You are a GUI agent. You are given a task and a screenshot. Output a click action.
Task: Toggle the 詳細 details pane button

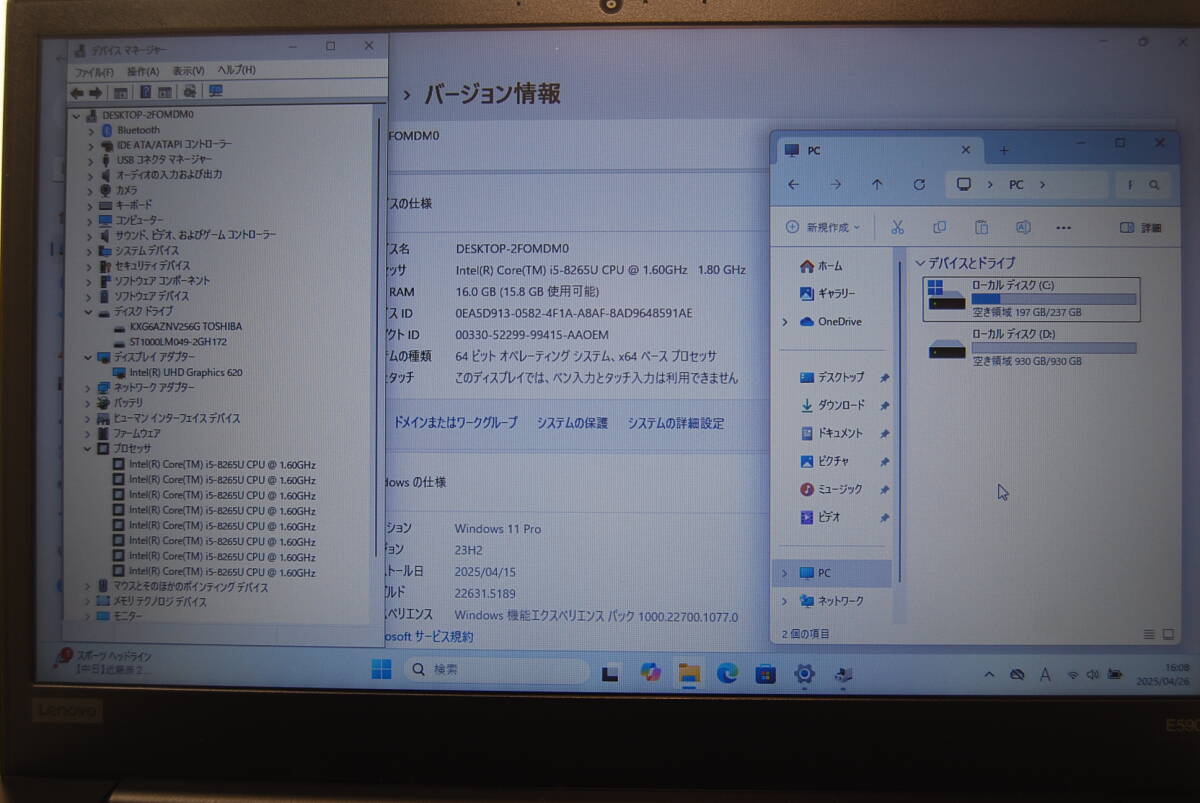tap(1141, 227)
